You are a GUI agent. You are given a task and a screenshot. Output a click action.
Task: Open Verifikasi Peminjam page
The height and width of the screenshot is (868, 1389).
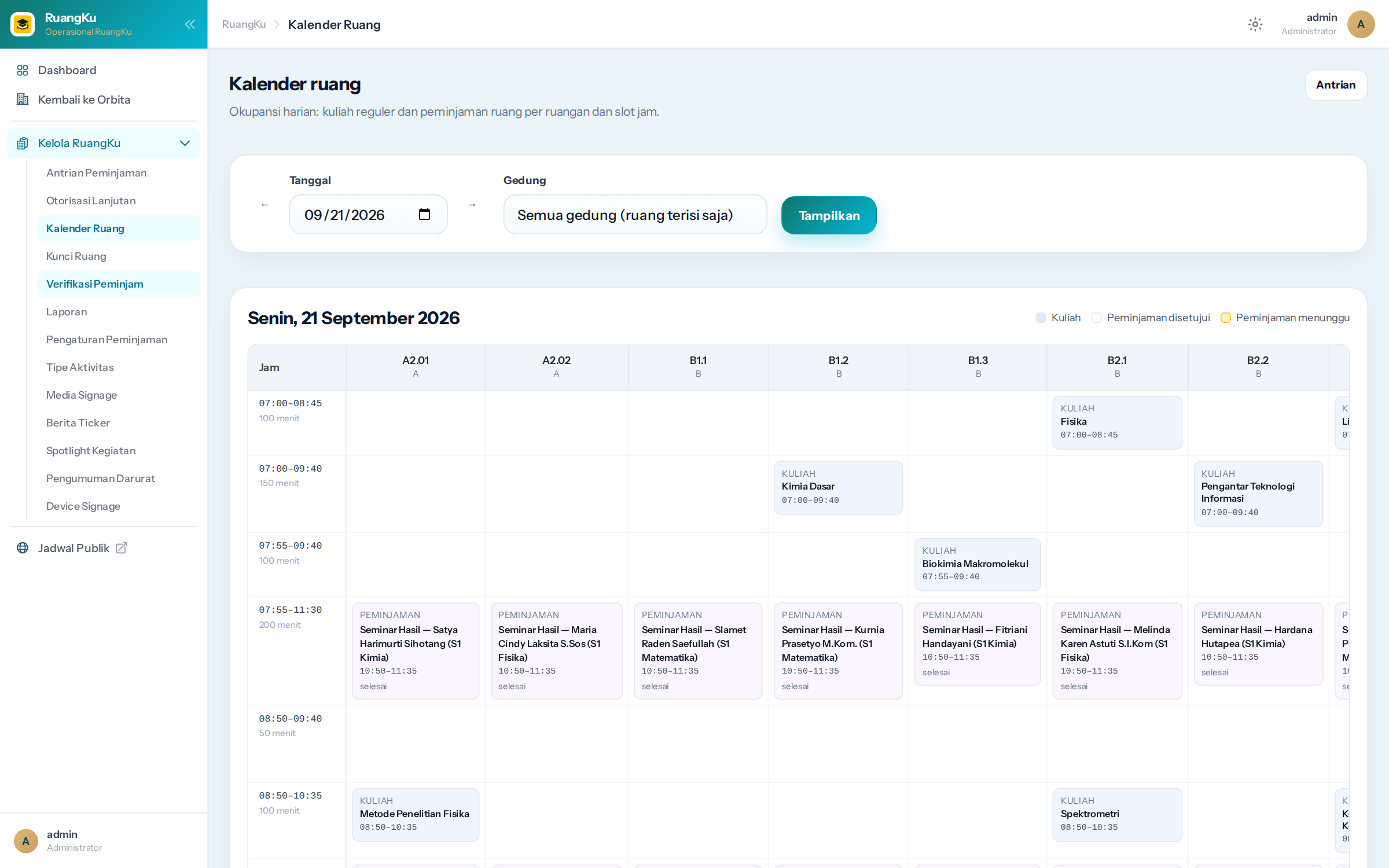119,284
